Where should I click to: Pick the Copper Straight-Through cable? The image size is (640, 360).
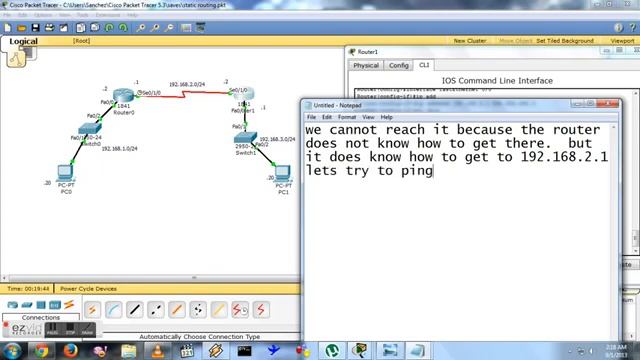tap(135, 310)
